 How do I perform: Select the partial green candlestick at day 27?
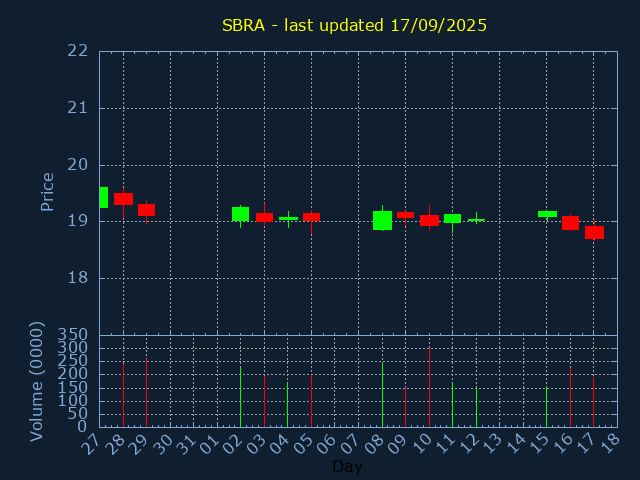104,197
